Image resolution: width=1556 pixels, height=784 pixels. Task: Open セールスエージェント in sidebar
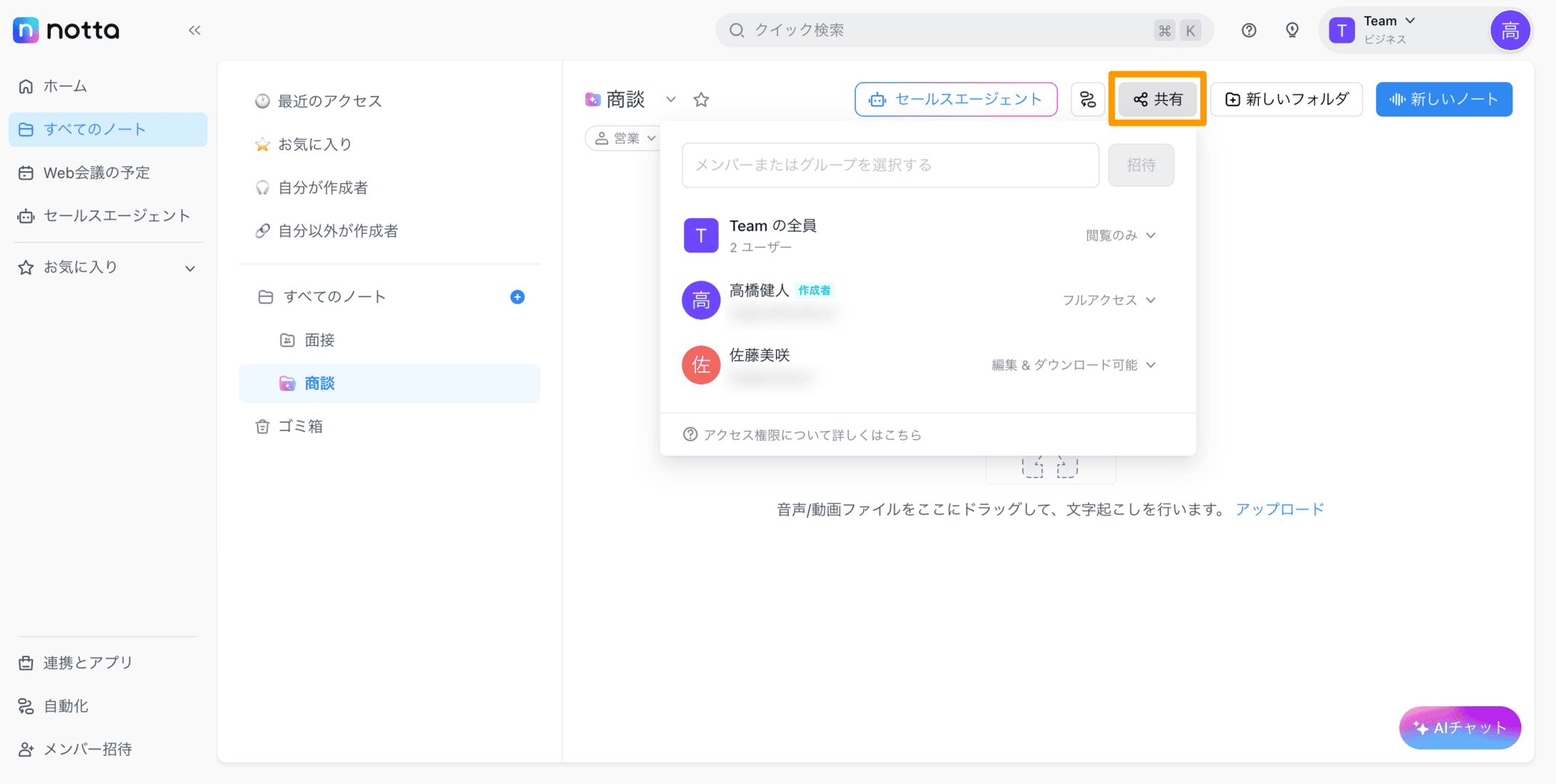pyautogui.click(x=108, y=216)
